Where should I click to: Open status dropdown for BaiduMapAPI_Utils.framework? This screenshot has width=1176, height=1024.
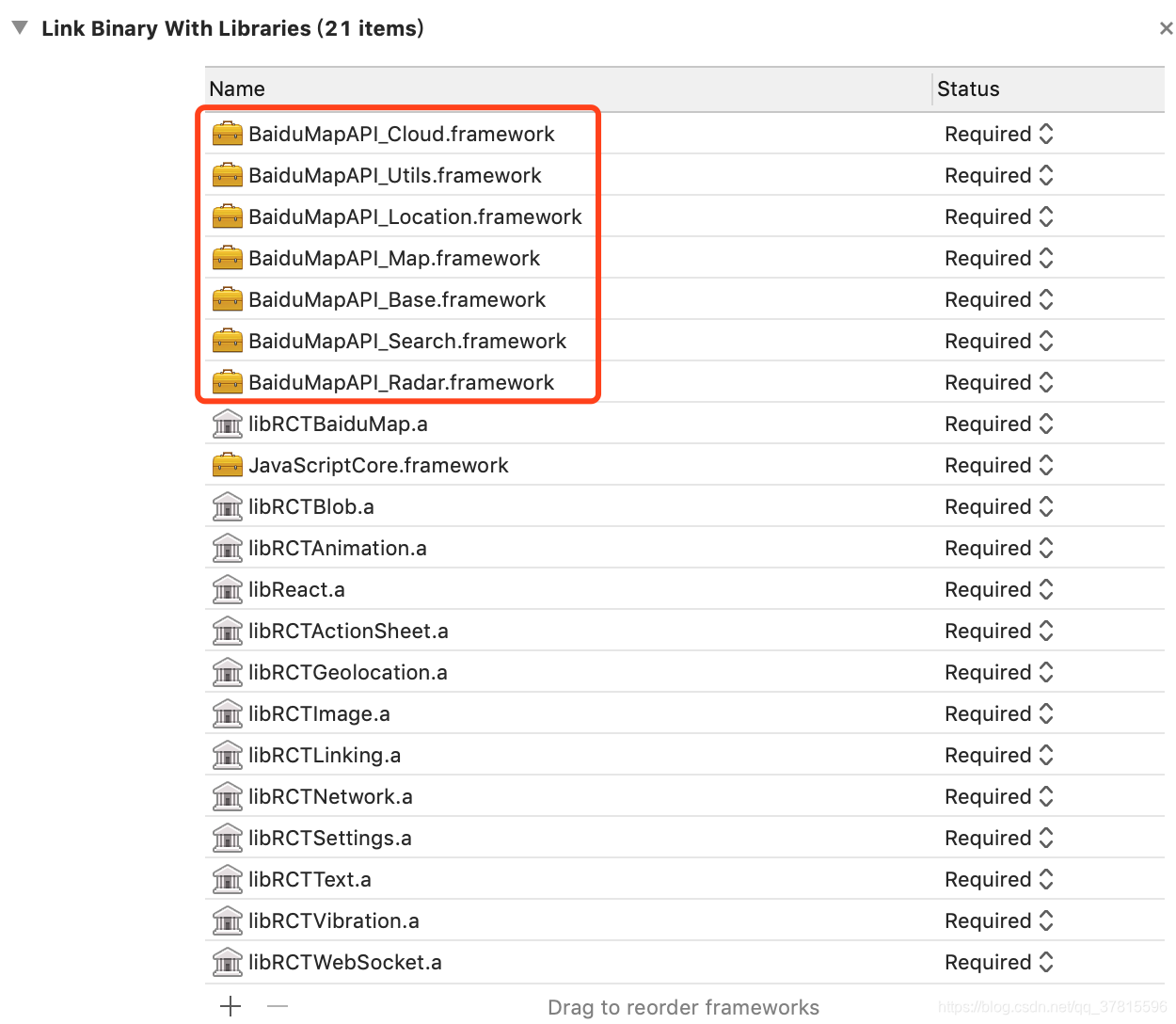(x=999, y=175)
